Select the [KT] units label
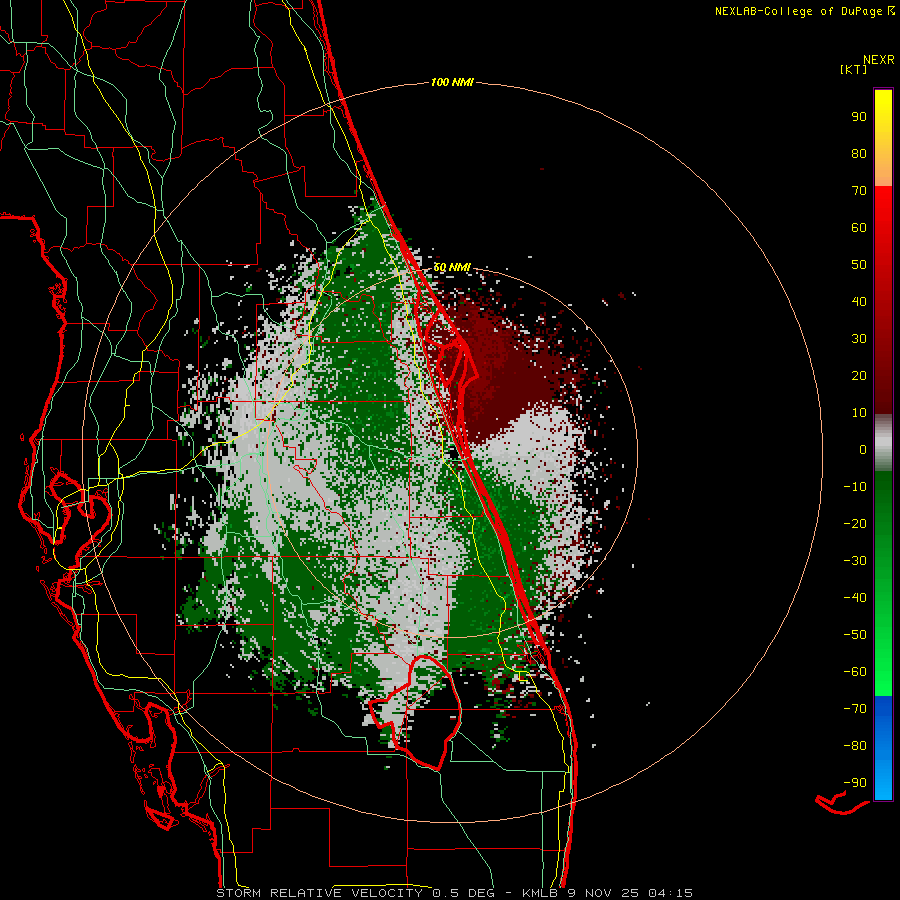The height and width of the screenshot is (900, 900). pos(854,69)
